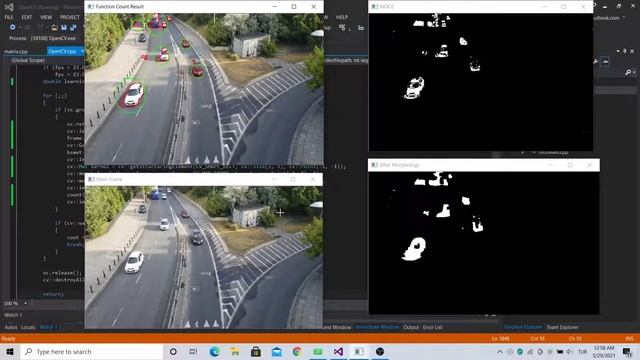Click the Save All toolbar icon
The width and height of the screenshot is (640, 360).
pyautogui.click(x=73, y=27)
